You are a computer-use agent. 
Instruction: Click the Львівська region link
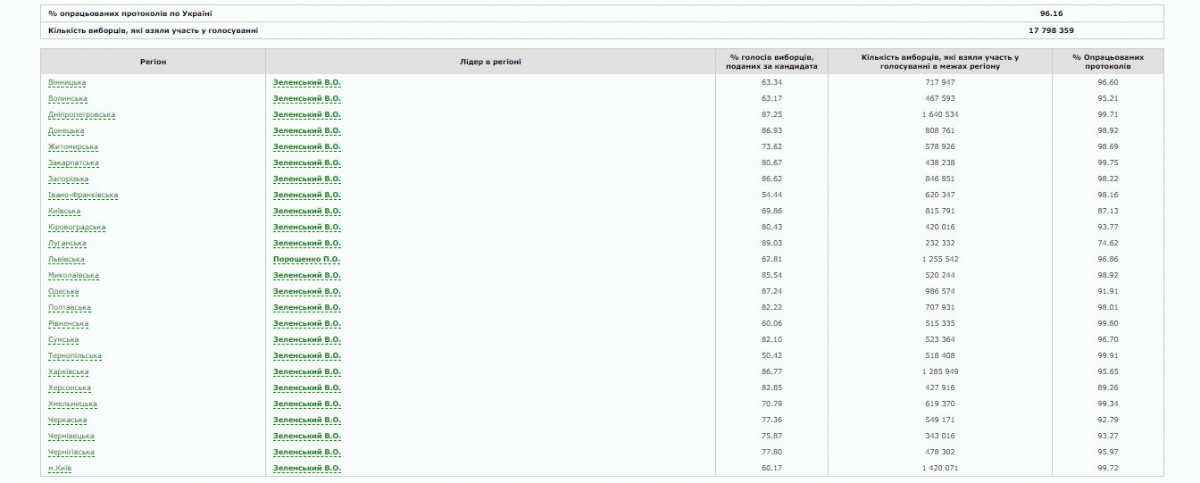click(x=68, y=259)
